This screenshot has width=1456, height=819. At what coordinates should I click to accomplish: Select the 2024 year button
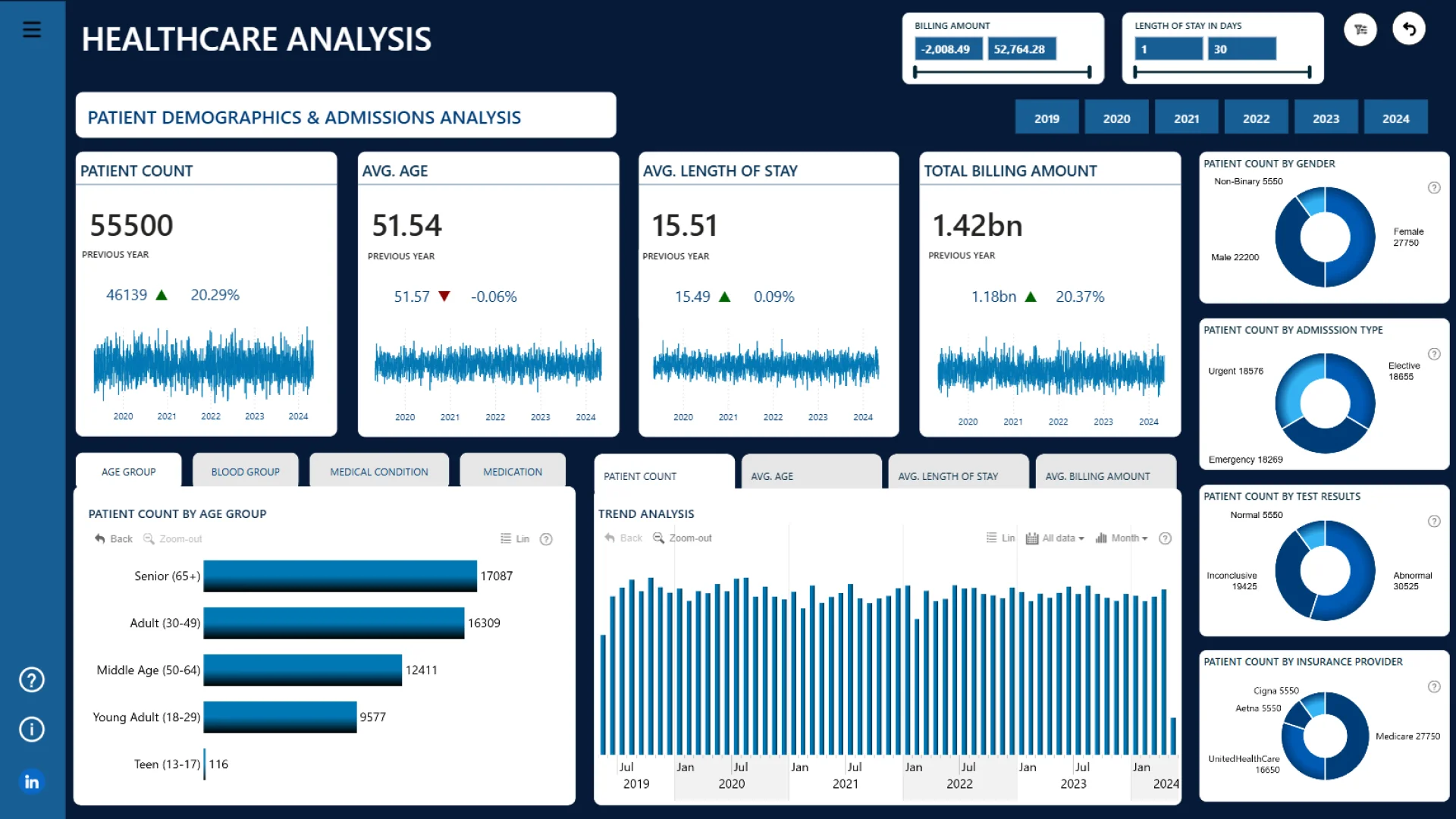coord(1395,118)
